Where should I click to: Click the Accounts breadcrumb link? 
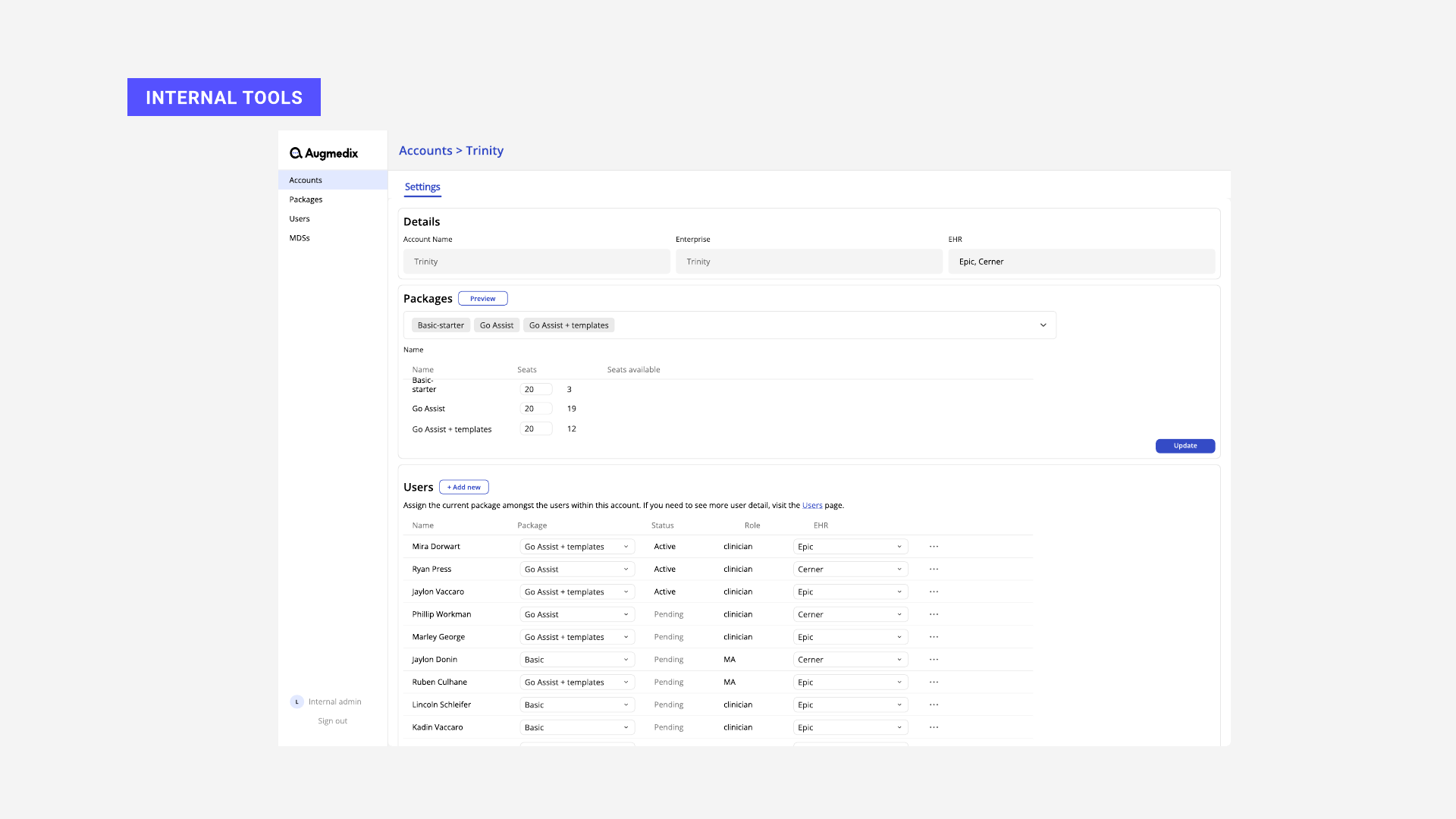[x=425, y=151]
